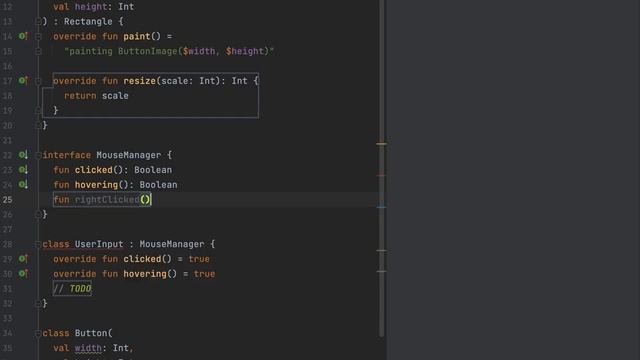This screenshot has height=360, width=640.
Task: Click the 'paint' function name
Action: pos(137,36)
